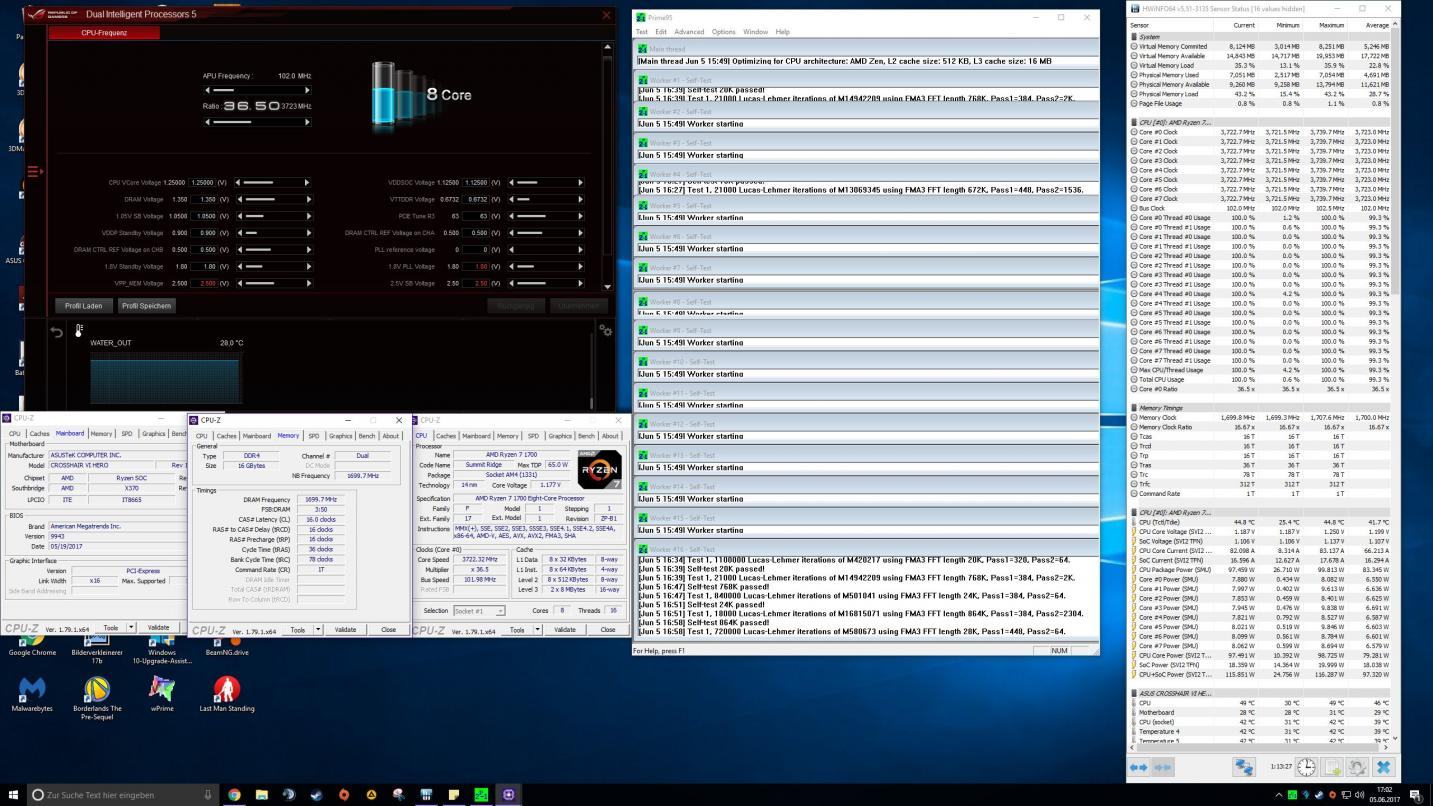Open Steam from the taskbar
The width and height of the screenshot is (1433, 806).
click(x=316, y=795)
